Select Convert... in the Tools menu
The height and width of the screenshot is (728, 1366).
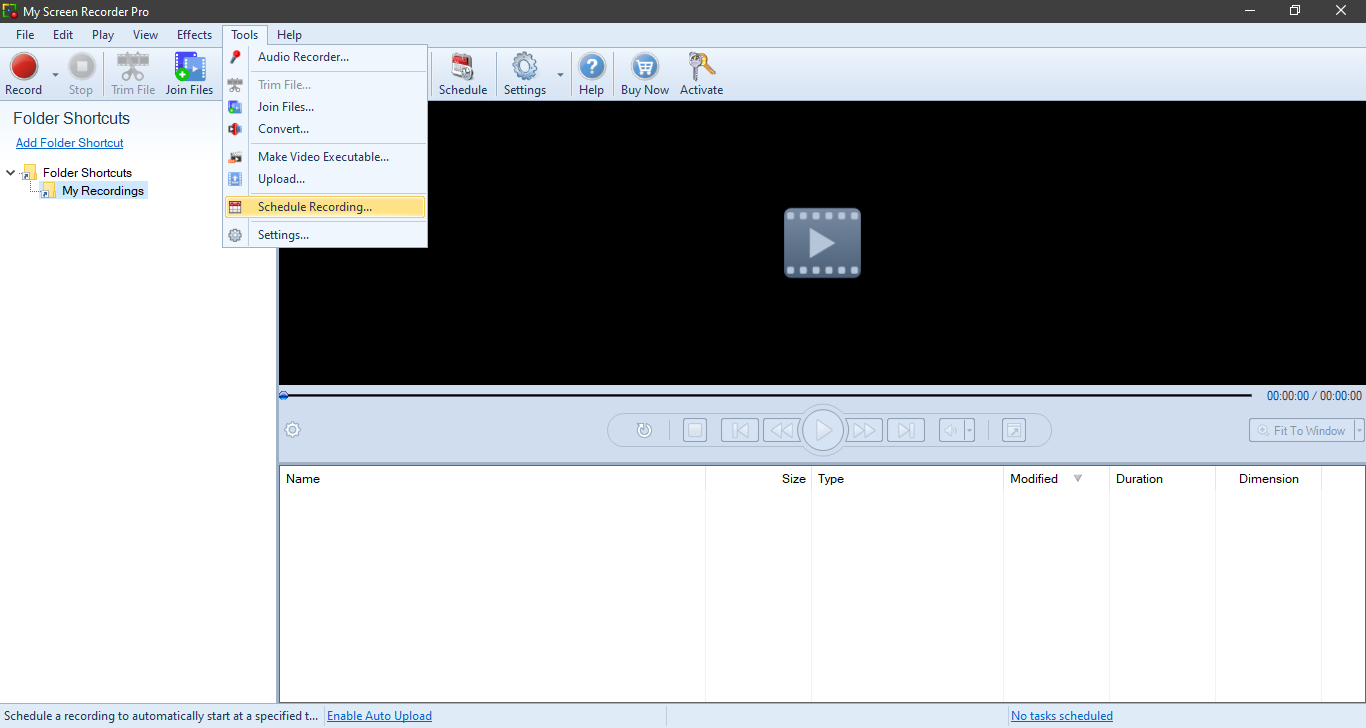(x=326, y=129)
